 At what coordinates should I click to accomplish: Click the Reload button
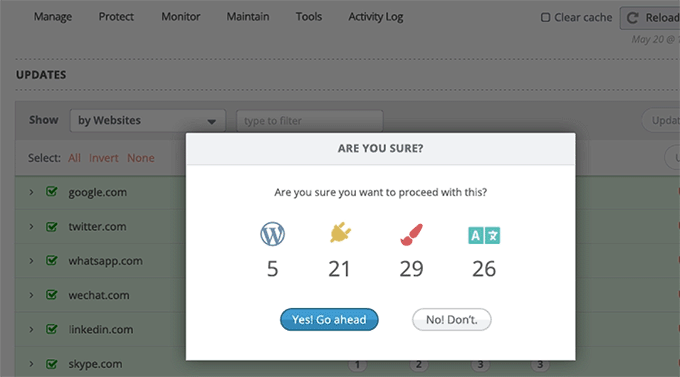650,18
